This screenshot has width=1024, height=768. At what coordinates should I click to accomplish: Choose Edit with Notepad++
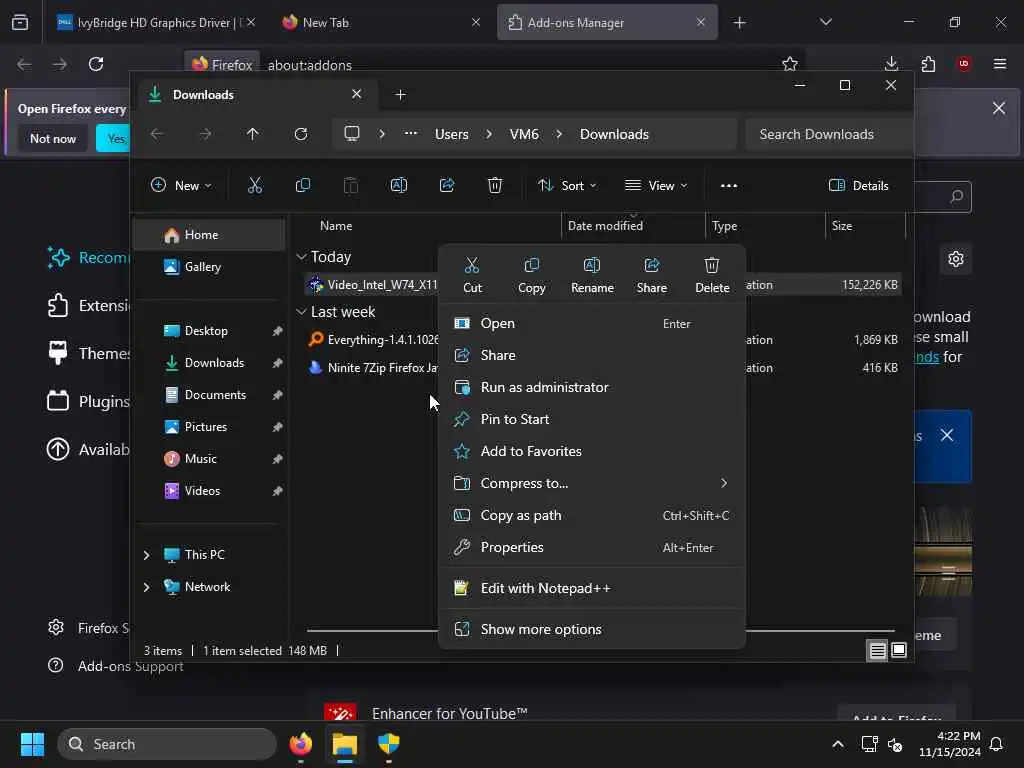[x=592, y=588]
